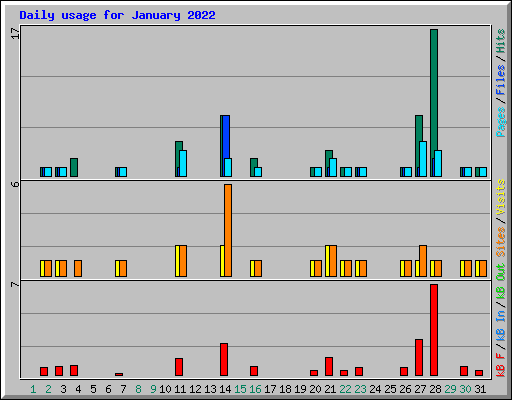
Task: Click the red kB bar on day 21
Action: tap(329, 367)
